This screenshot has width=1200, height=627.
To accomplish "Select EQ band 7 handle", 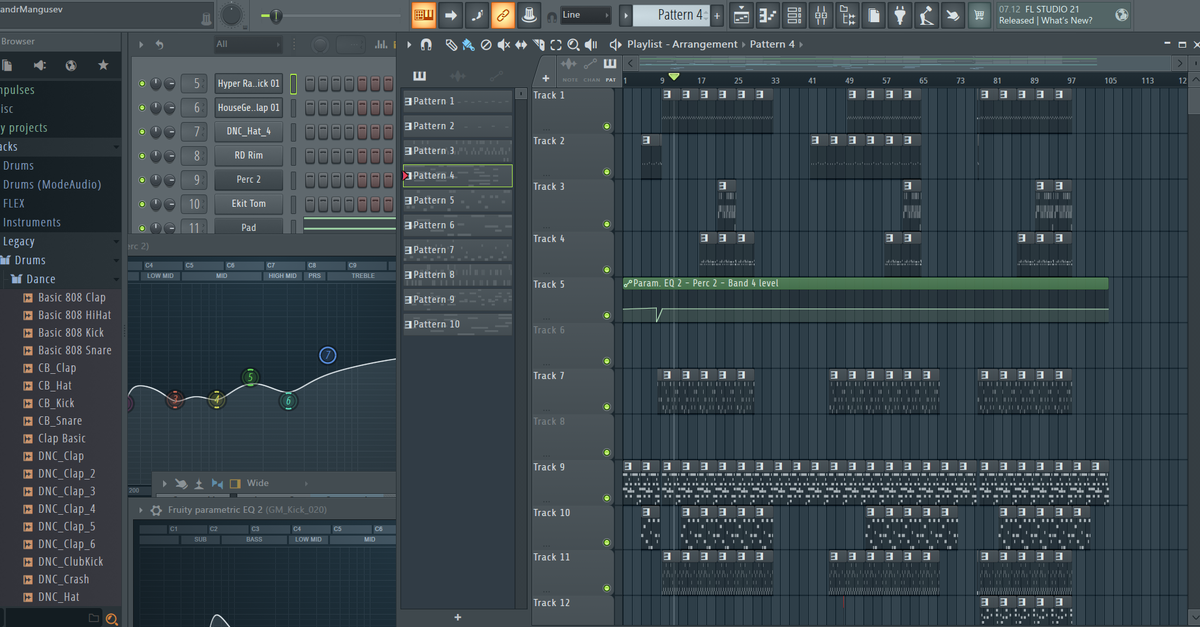I will [327, 355].
